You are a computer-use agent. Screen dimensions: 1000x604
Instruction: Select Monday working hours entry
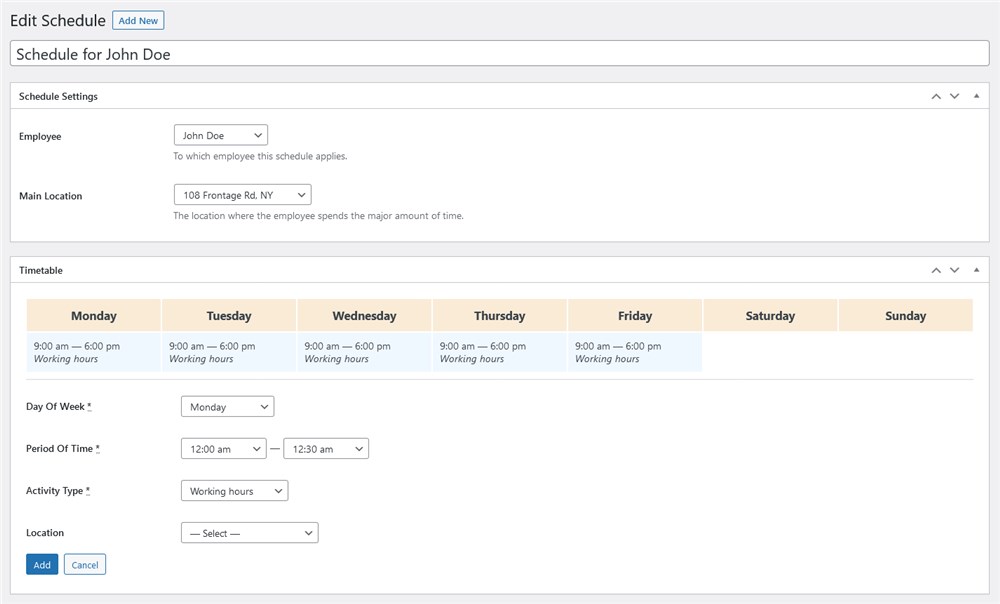pyautogui.click(x=93, y=352)
